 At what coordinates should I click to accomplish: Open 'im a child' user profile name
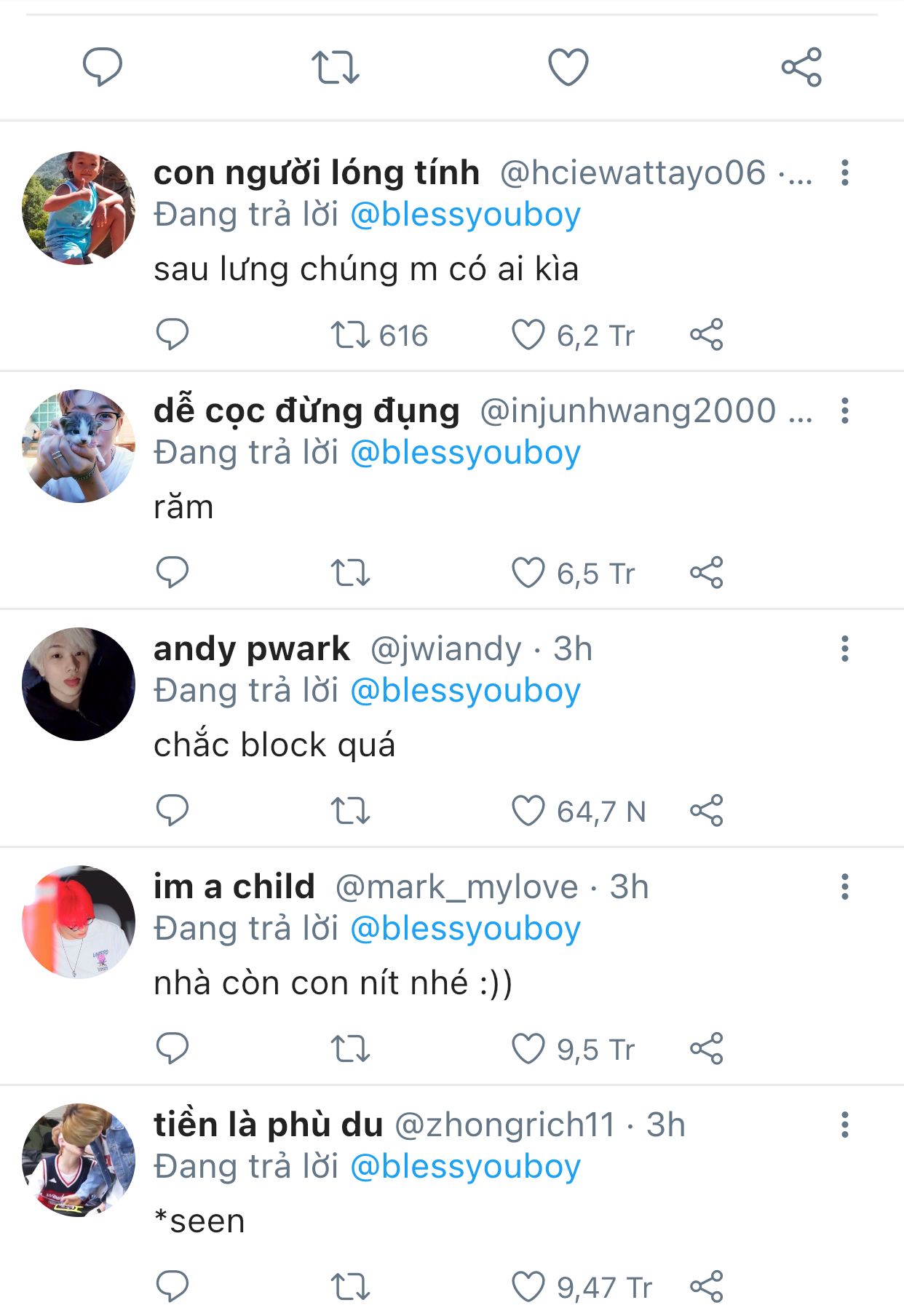(x=234, y=887)
